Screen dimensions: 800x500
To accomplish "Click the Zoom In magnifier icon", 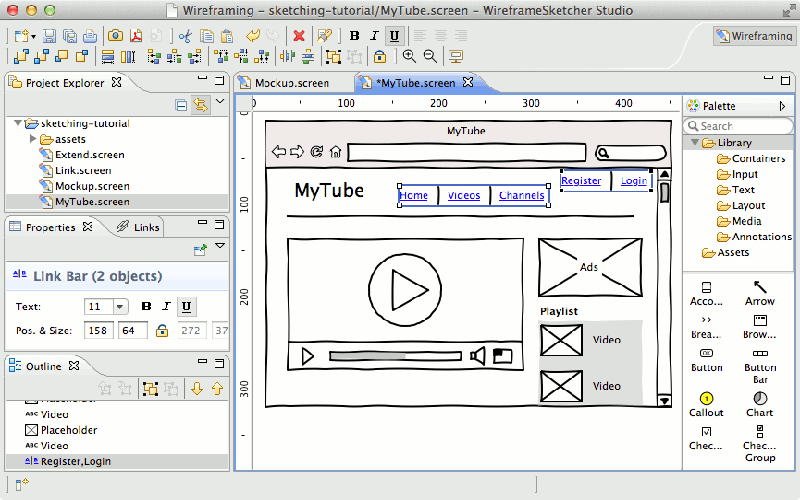I will click(409, 56).
